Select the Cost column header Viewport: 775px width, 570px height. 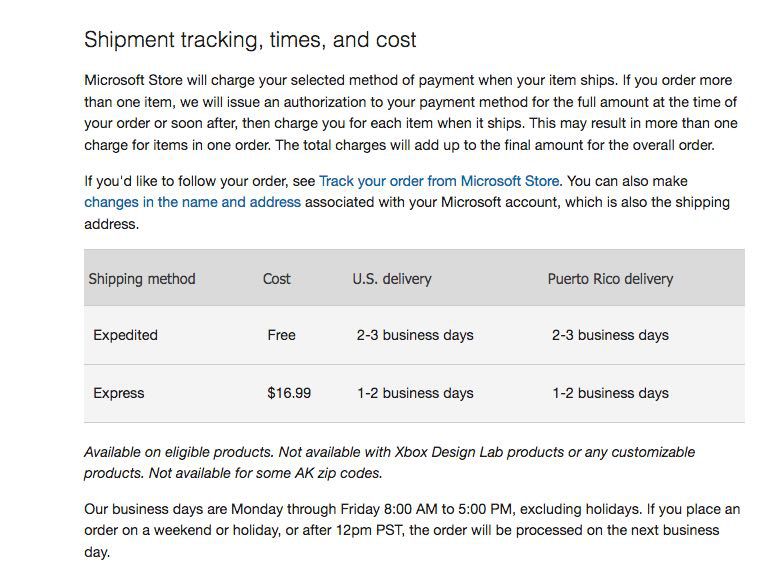tap(276, 279)
